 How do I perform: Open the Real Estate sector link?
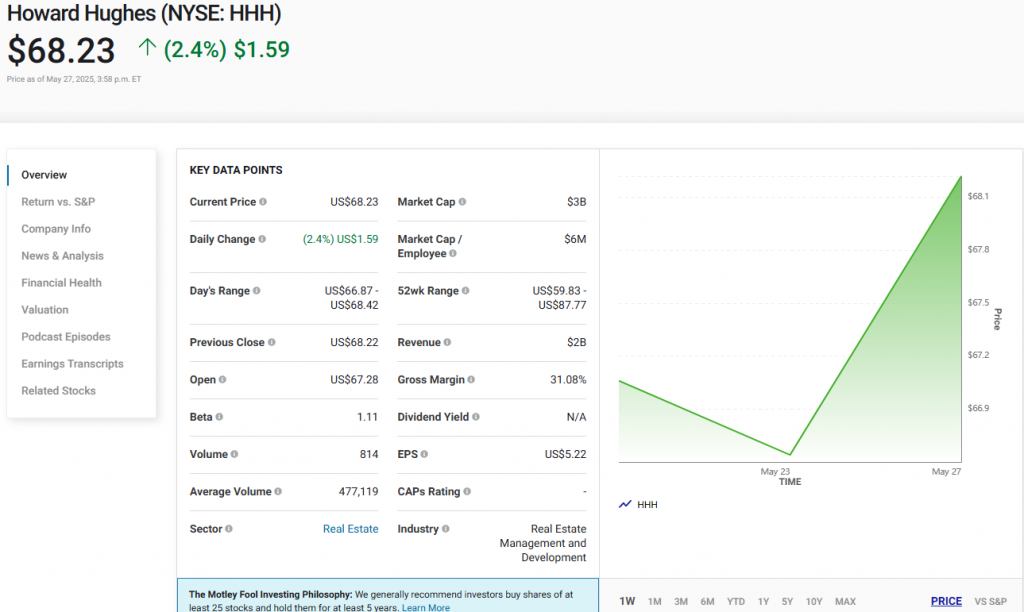(x=351, y=529)
